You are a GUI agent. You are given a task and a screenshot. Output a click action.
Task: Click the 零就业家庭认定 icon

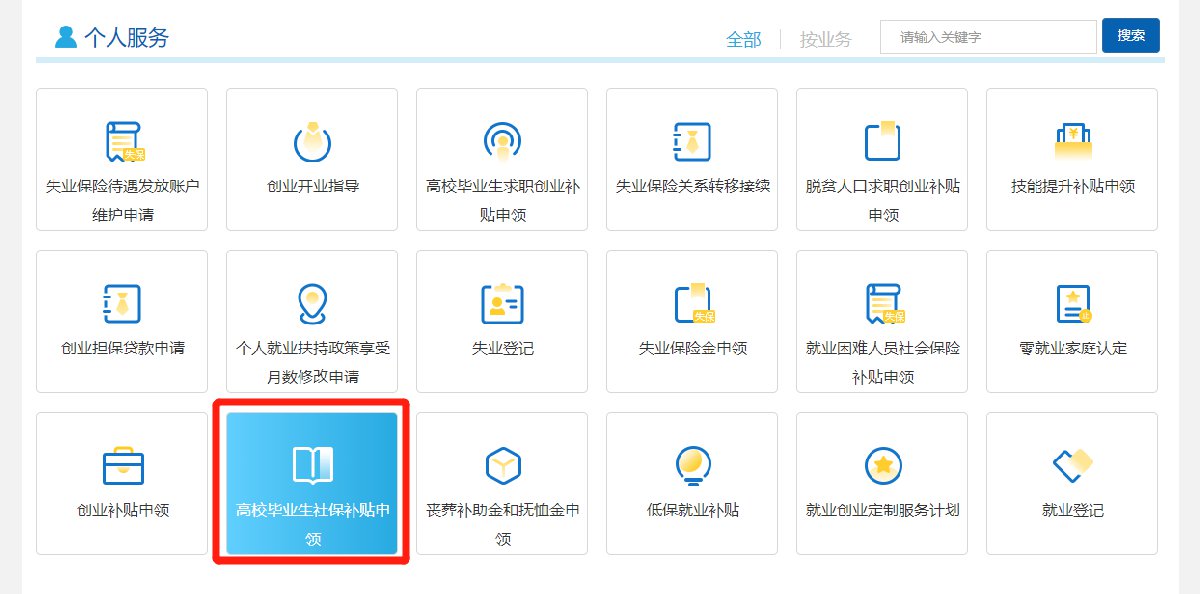tap(1072, 304)
